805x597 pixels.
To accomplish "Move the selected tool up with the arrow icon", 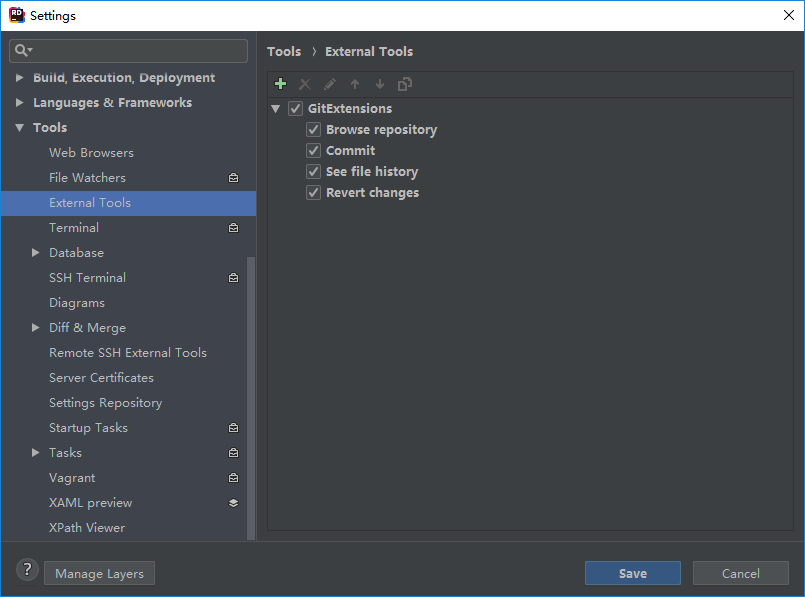I will coord(355,84).
